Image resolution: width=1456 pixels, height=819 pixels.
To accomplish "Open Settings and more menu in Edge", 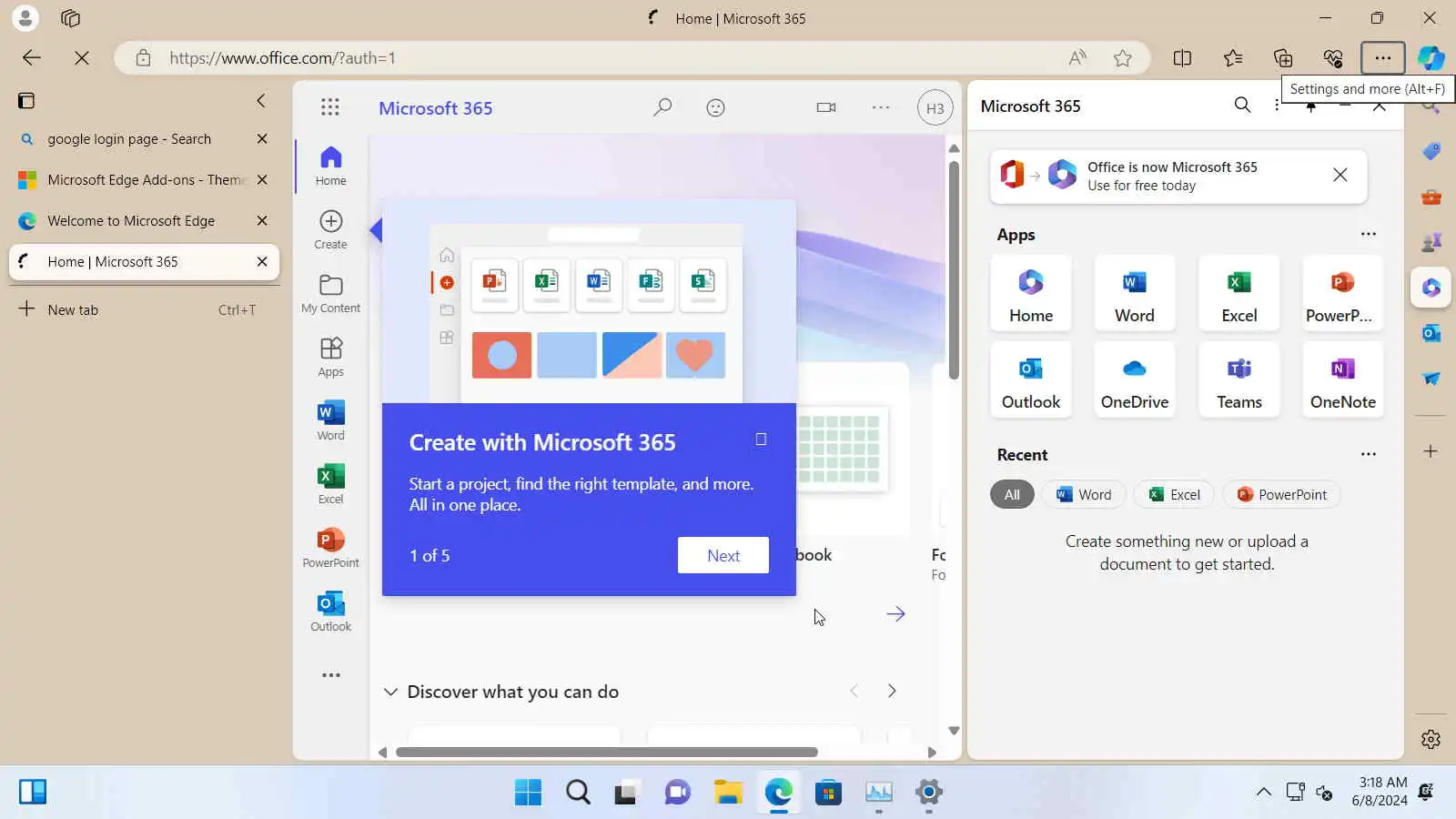I will coord(1382,58).
